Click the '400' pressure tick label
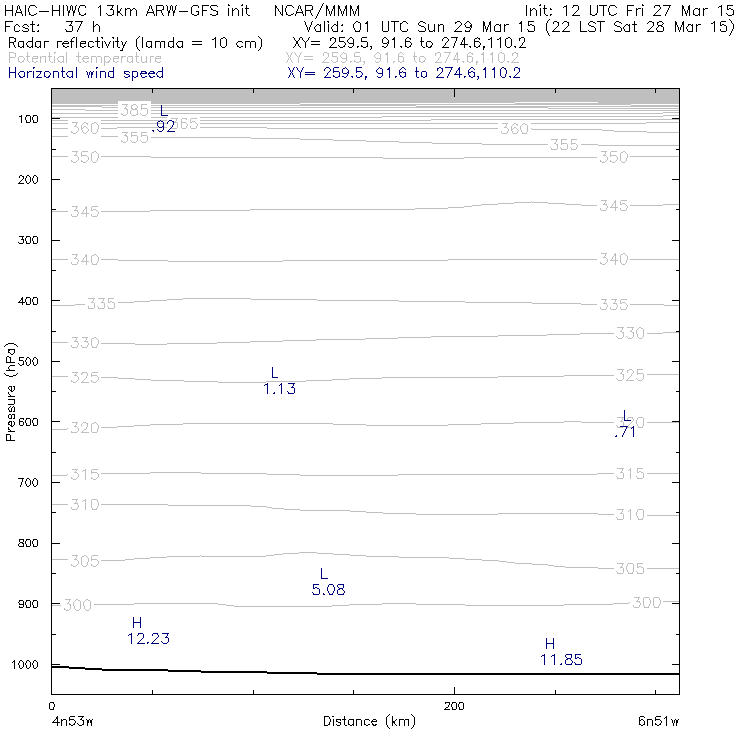The image size is (740, 740). click(x=28, y=301)
